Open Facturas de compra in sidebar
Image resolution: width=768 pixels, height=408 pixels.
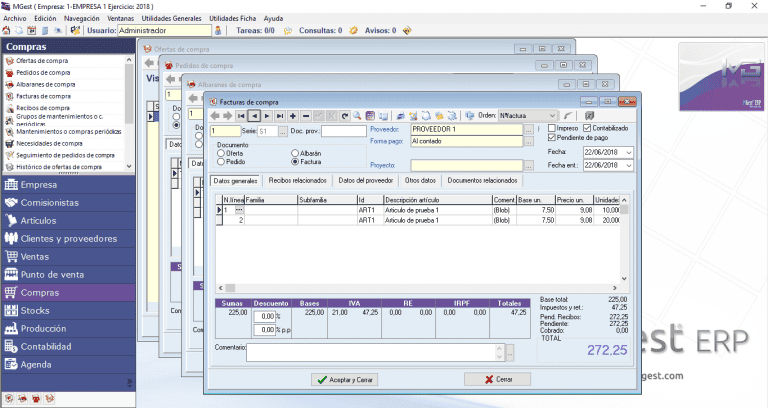tap(44, 96)
